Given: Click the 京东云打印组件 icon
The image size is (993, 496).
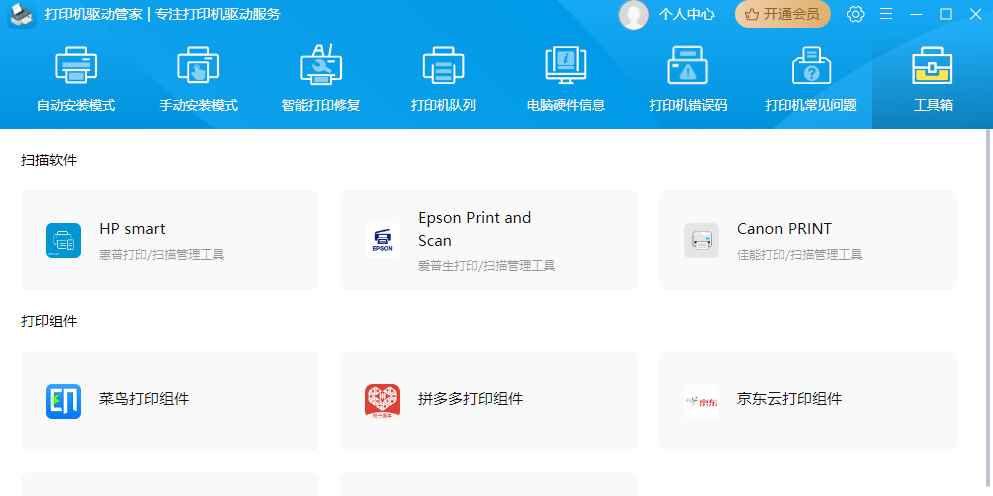Looking at the screenshot, I should 701,401.
